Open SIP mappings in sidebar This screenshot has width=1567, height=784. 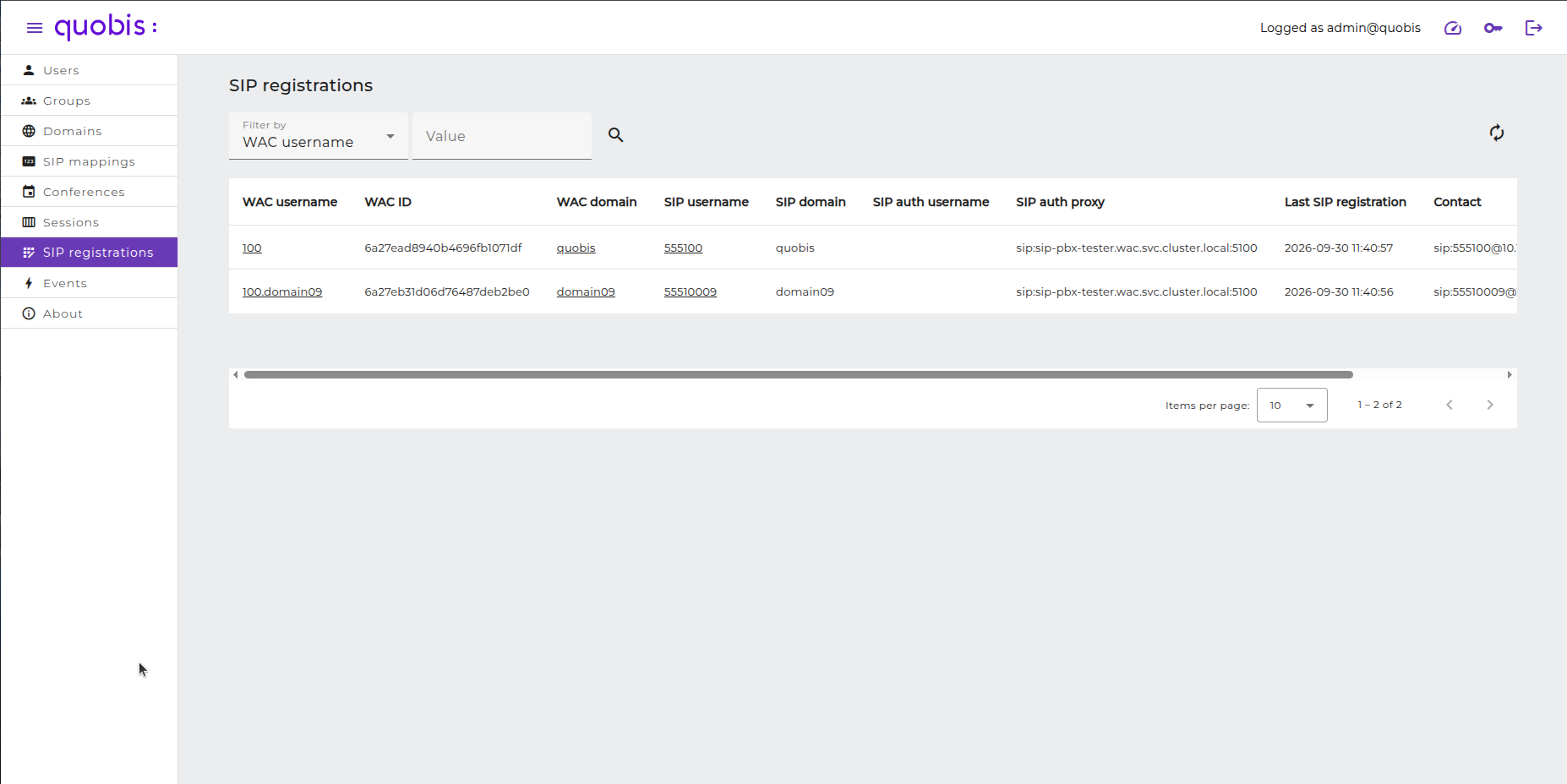click(89, 161)
